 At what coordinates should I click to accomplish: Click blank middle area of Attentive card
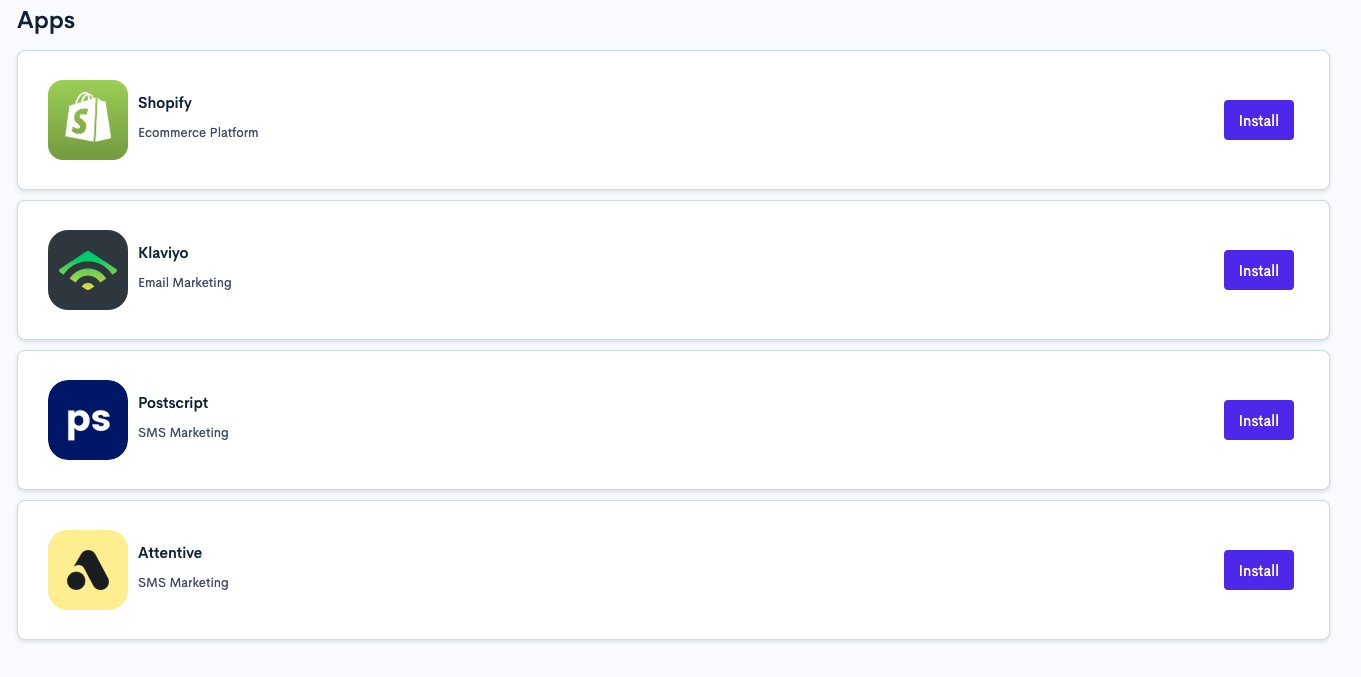point(700,570)
